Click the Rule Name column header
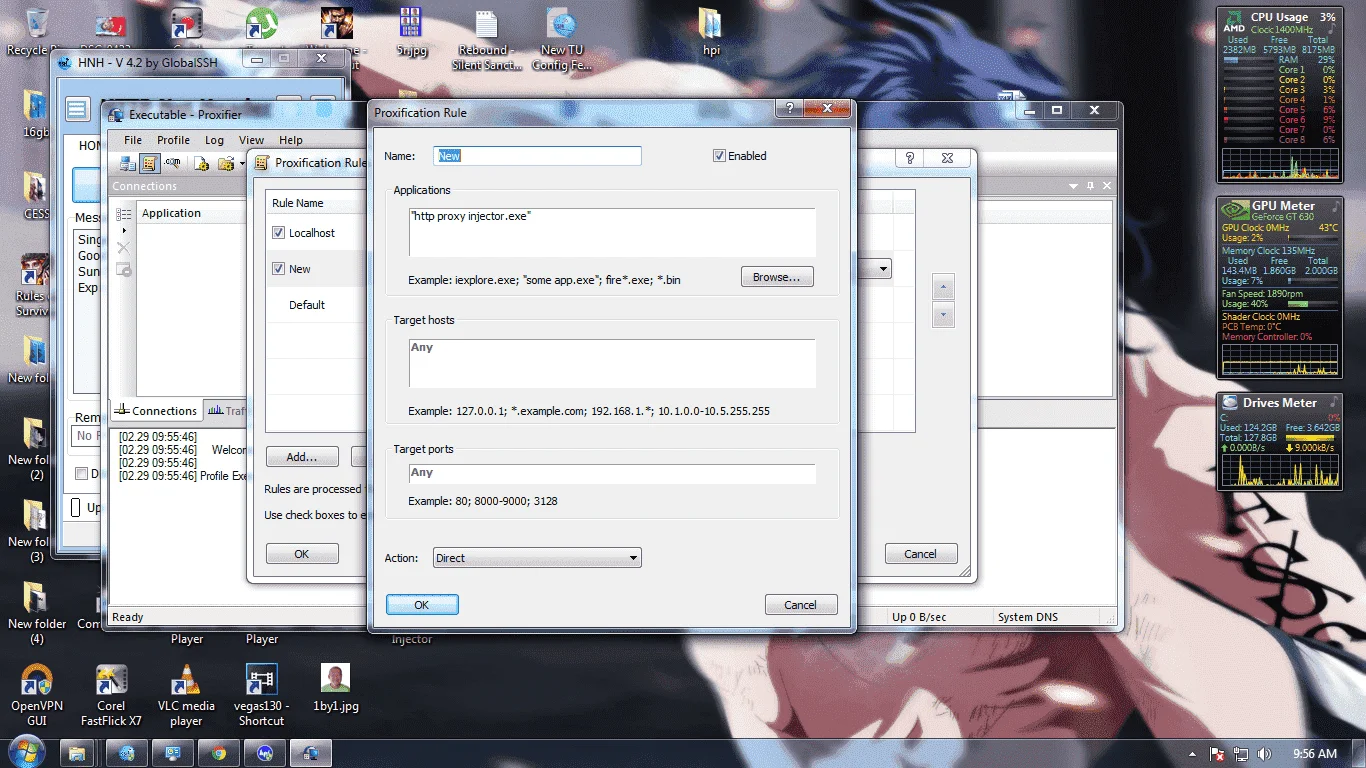1366x768 pixels. 298,203
